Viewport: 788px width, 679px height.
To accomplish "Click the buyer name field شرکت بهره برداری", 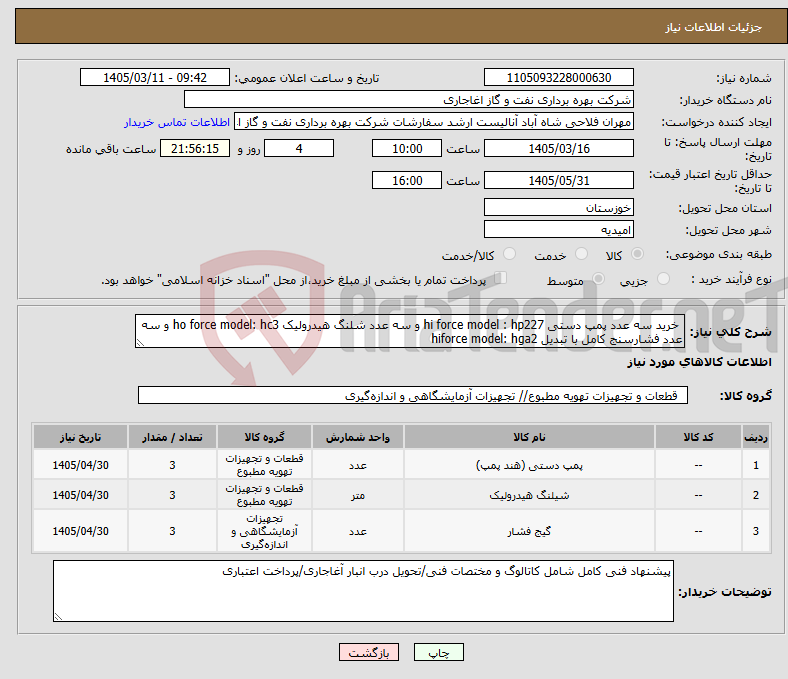I will pos(409,100).
